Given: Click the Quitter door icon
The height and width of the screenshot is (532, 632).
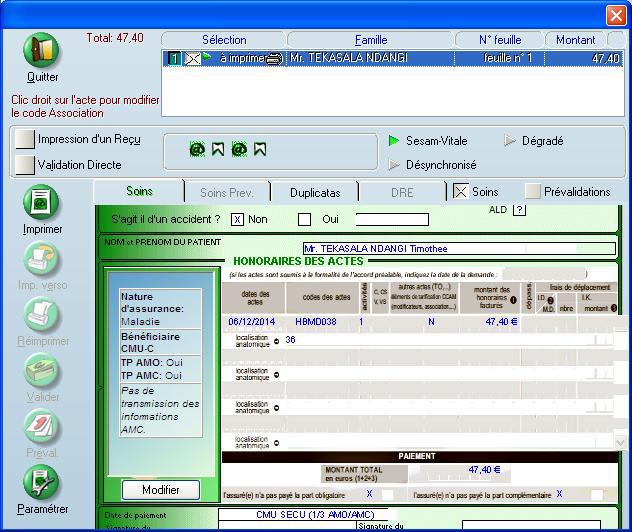Looking at the screenshot, I should pyautogui.click(x=41, y=51).
